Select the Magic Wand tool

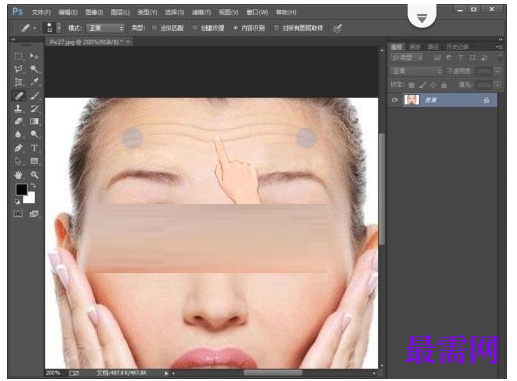[x=34, y=69]
